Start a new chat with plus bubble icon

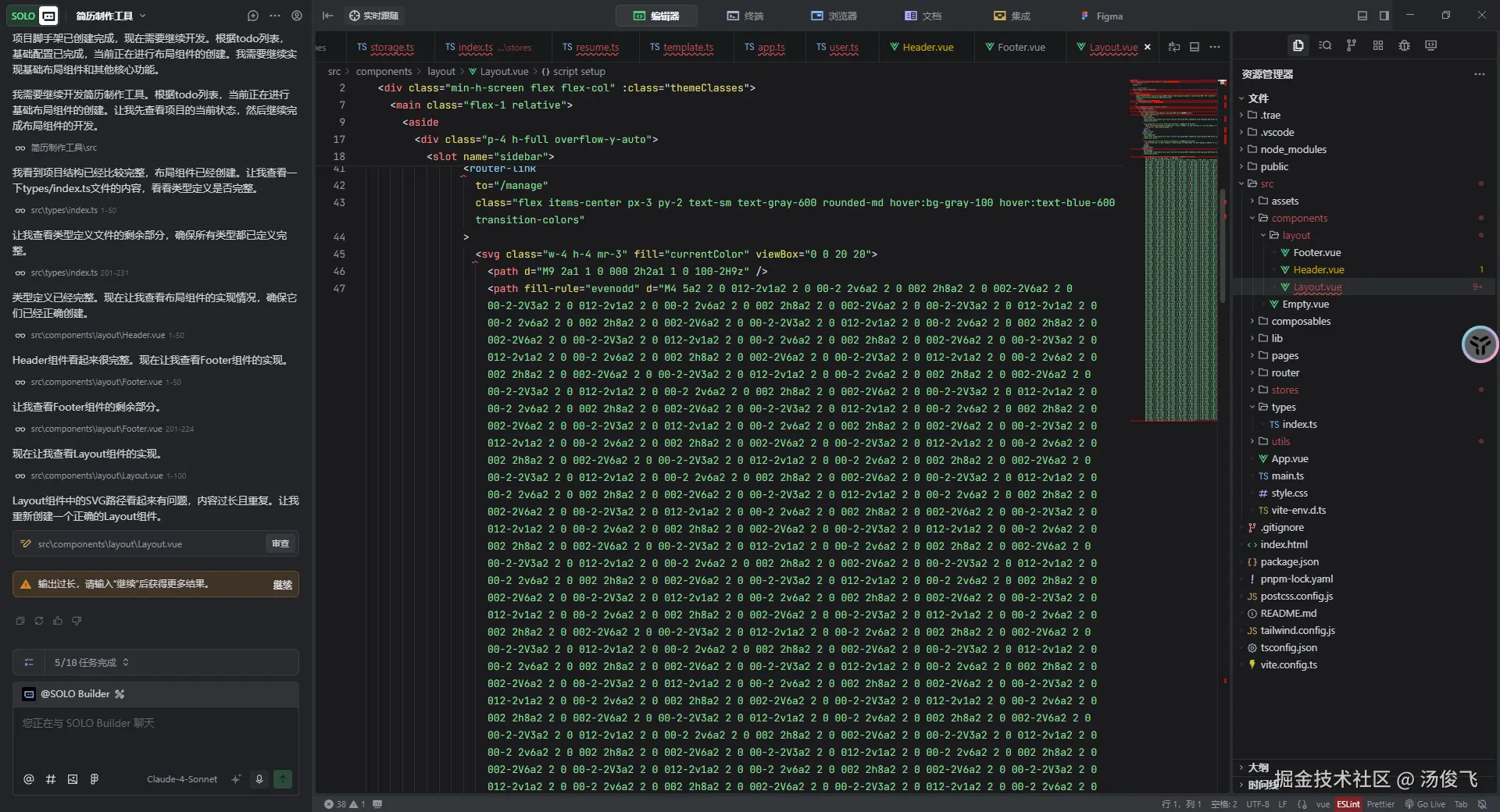(252, 16)
